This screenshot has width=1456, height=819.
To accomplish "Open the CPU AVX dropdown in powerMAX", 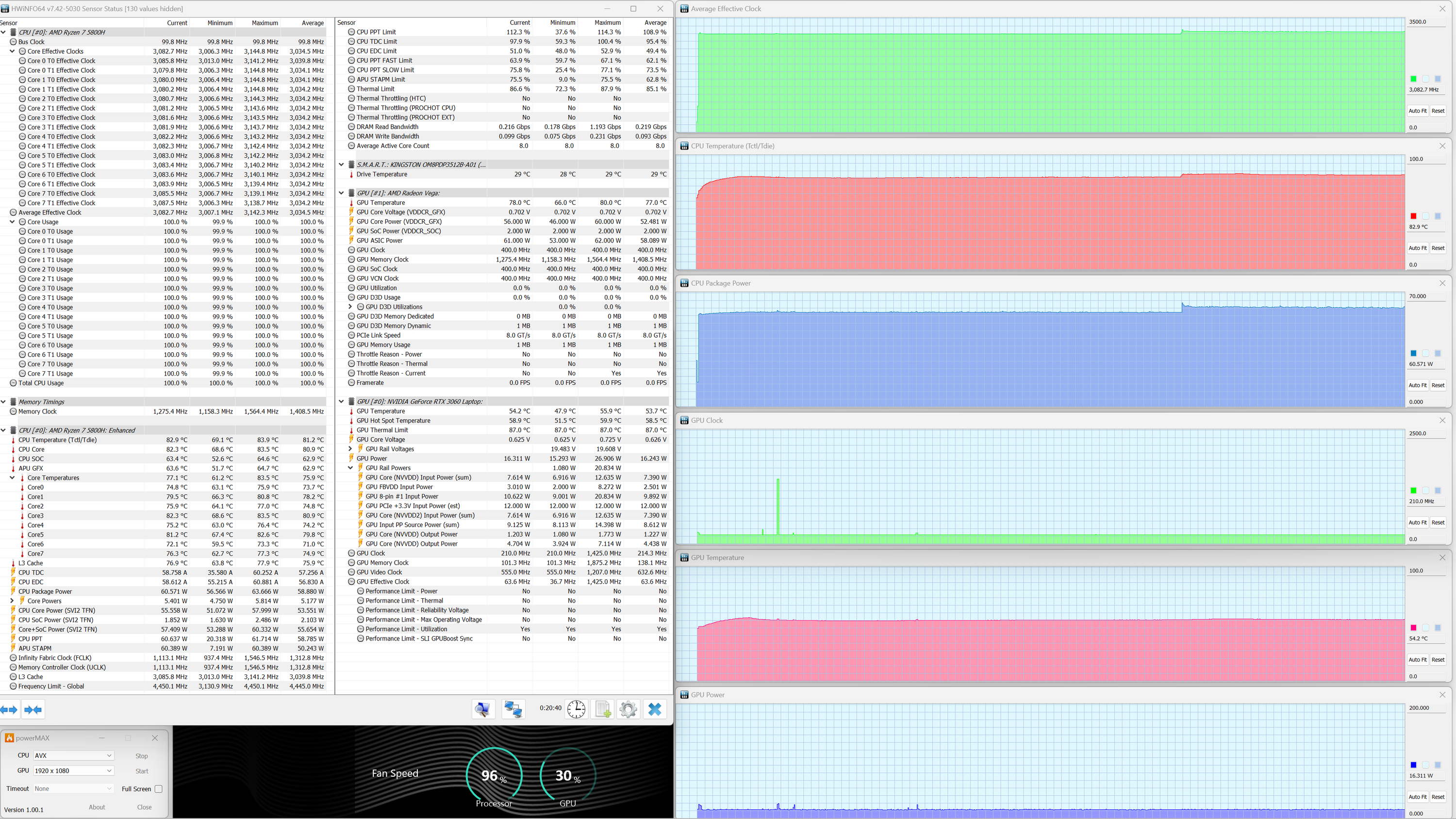I will [73, 756].
